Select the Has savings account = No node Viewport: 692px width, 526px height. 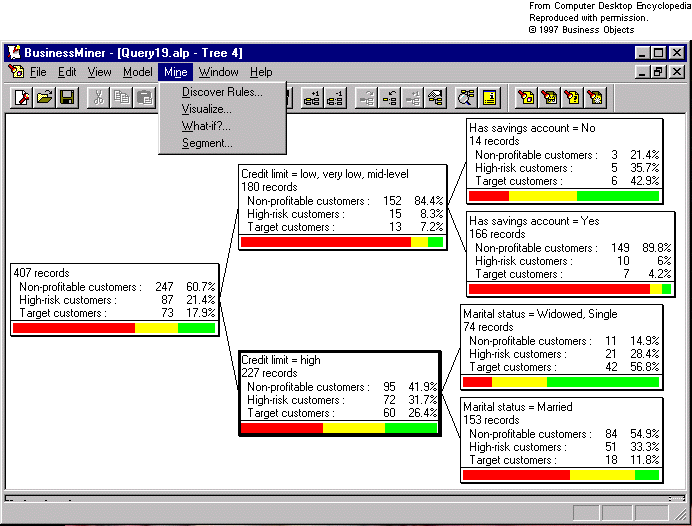coord(564,161)
